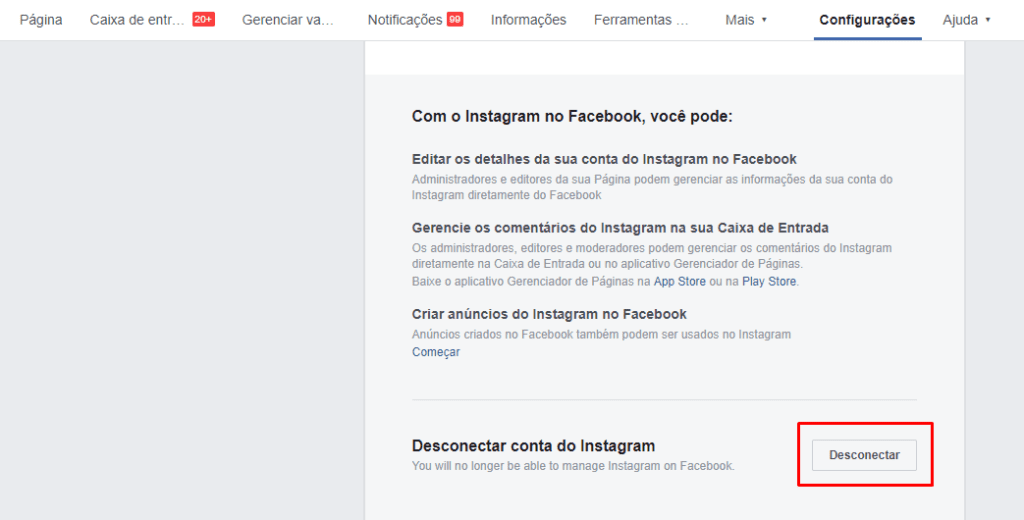This screenshot has width=1024, height=520.
Task: Expand the Mais dropdown menu
Action: 746,20
